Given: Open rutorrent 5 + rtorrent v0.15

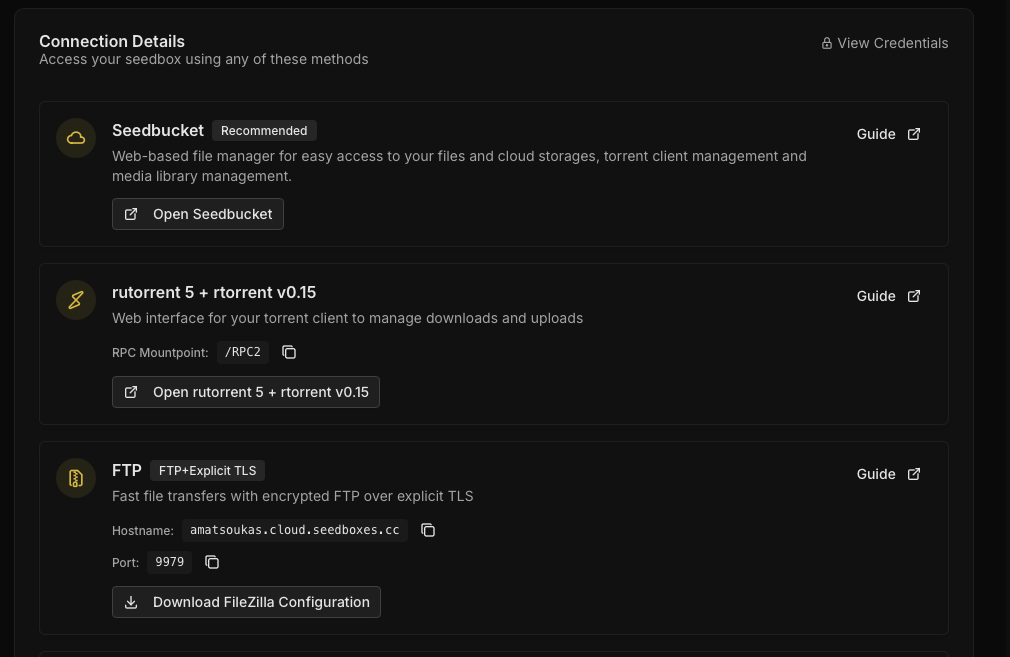Looking at the screenshot, I should tap(246, 392).
